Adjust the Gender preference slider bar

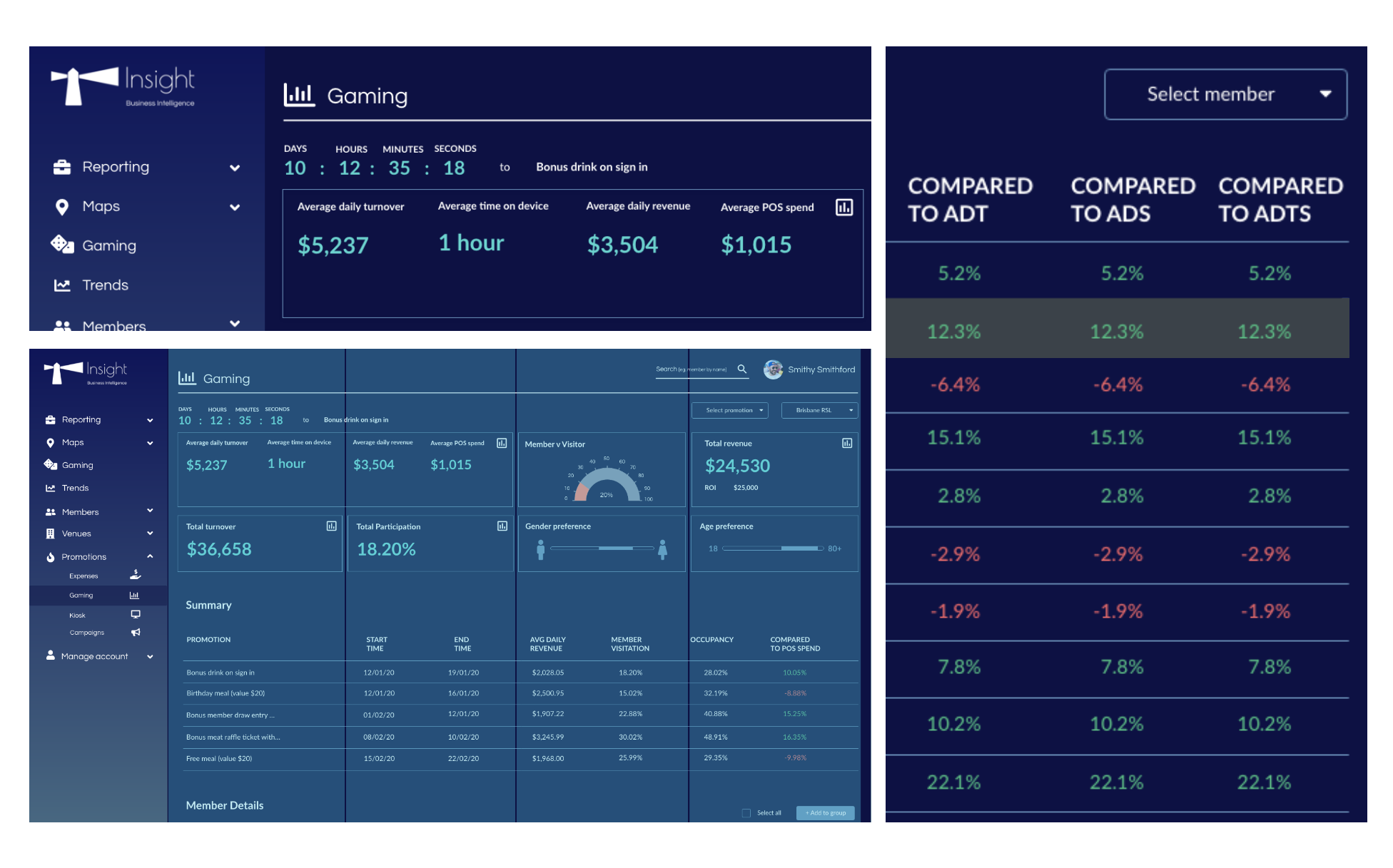pos(602,548)
